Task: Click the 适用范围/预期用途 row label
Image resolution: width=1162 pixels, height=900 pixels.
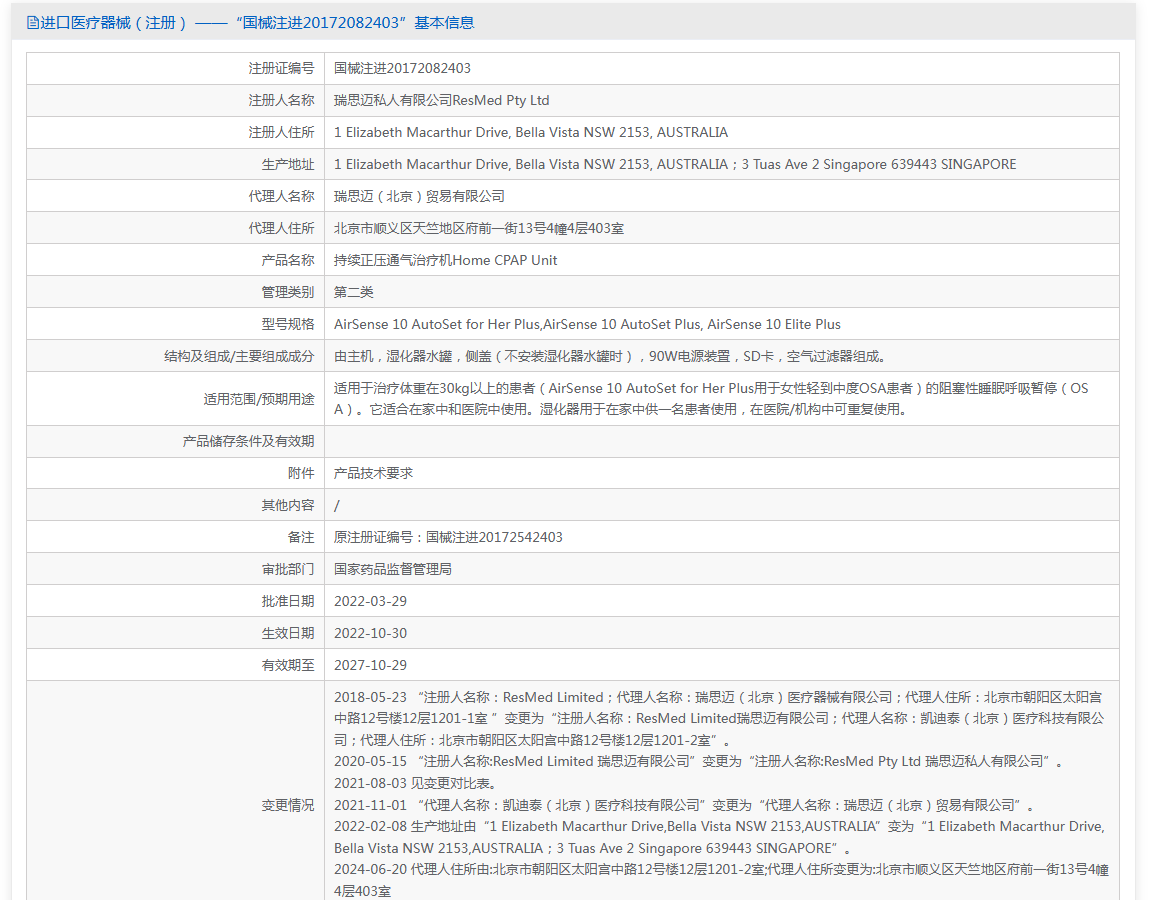Action: pyautogui.click(x=259, y=399)
